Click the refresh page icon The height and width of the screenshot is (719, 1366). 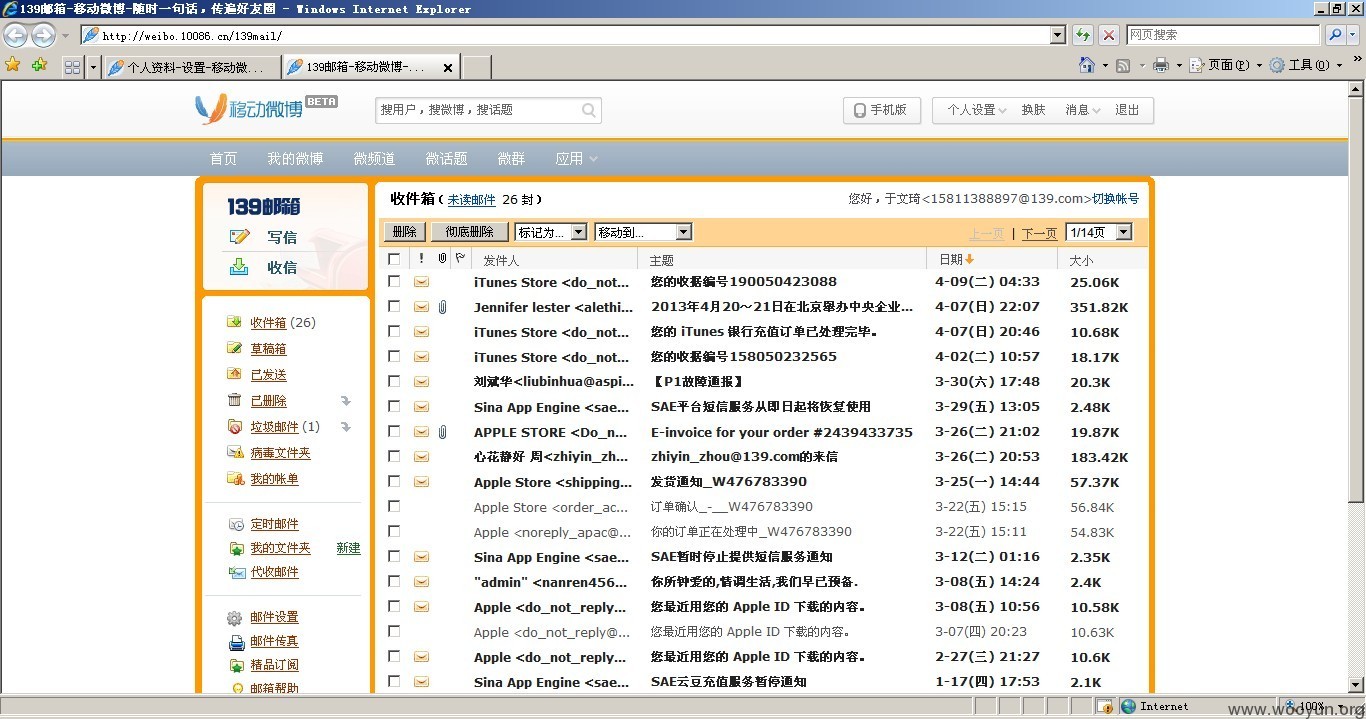point(1083,35)
